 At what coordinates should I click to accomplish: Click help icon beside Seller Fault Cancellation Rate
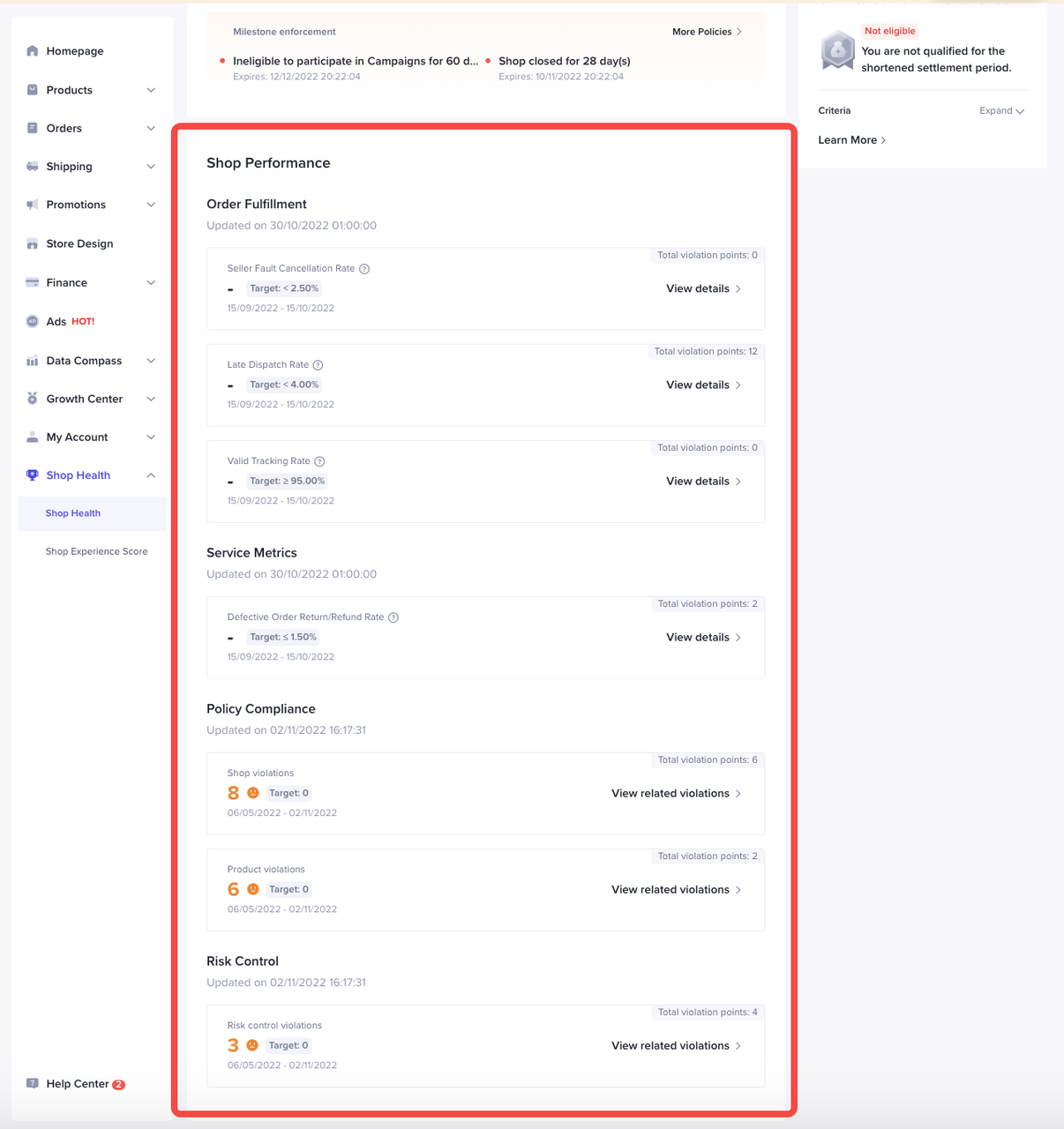(x=364, y=269)
